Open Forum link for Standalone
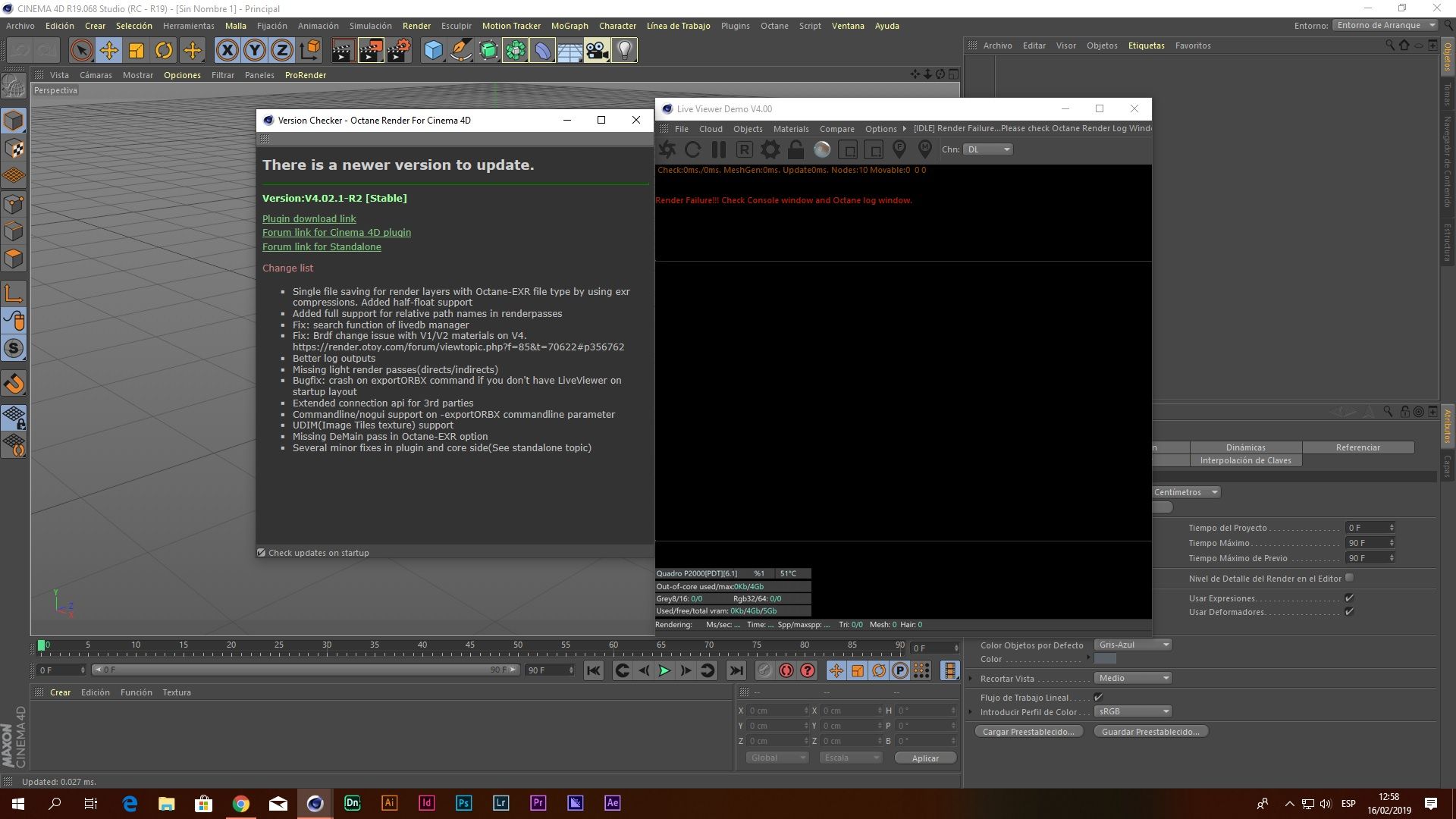Image resolution: width=1456 pixels, height=819 pixels. coord(322,247)
